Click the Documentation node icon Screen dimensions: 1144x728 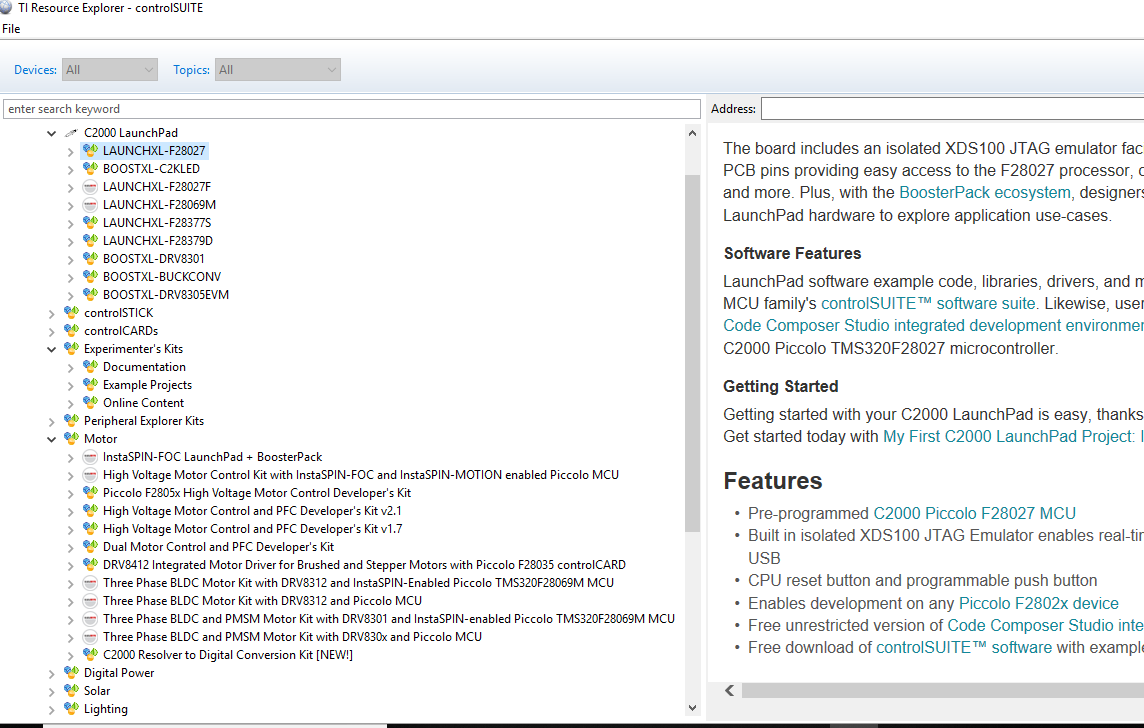[90, 367]
